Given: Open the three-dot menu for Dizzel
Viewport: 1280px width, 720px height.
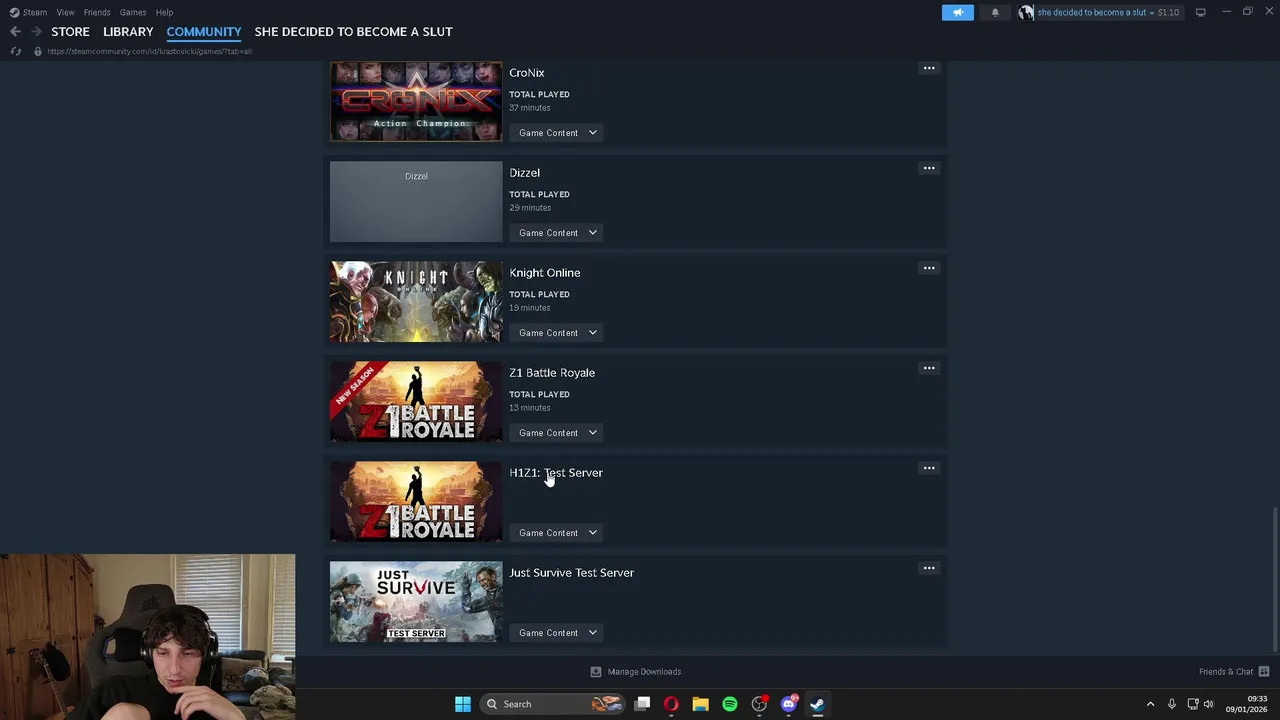Looking at the screenshot, I should tap(929, 168).
